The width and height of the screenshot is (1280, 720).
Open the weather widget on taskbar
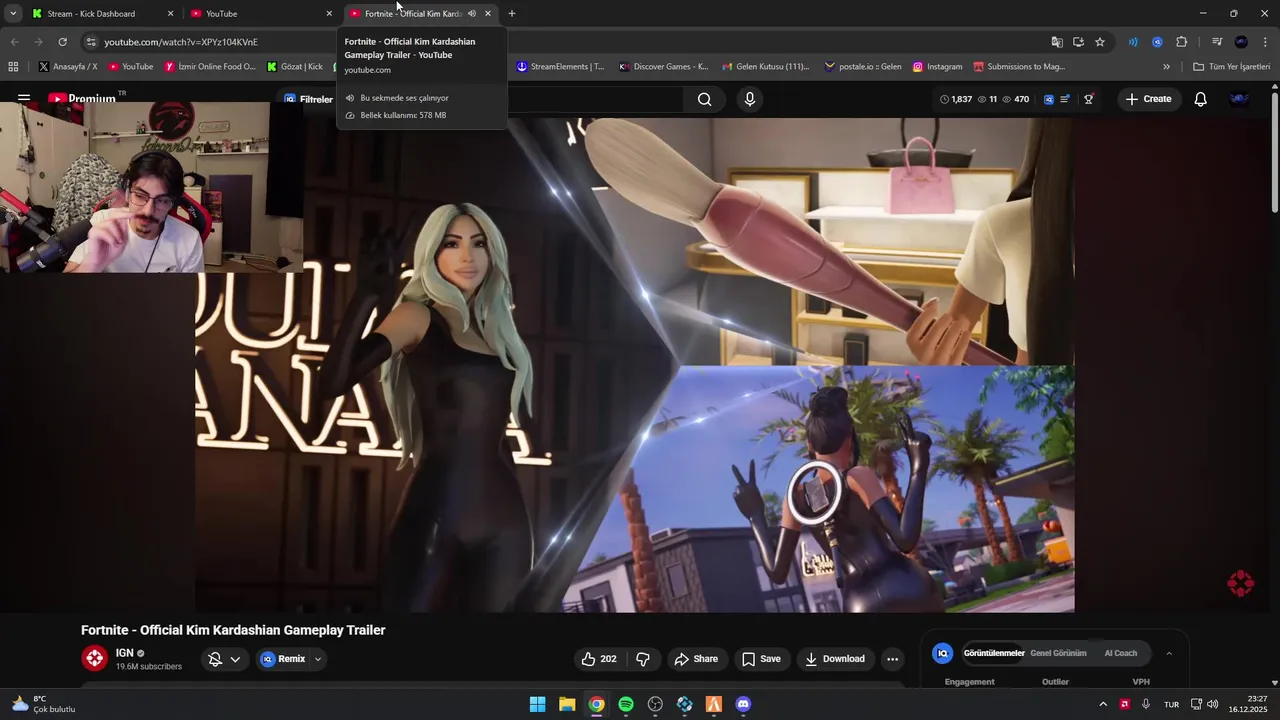[x=43, y=704]
